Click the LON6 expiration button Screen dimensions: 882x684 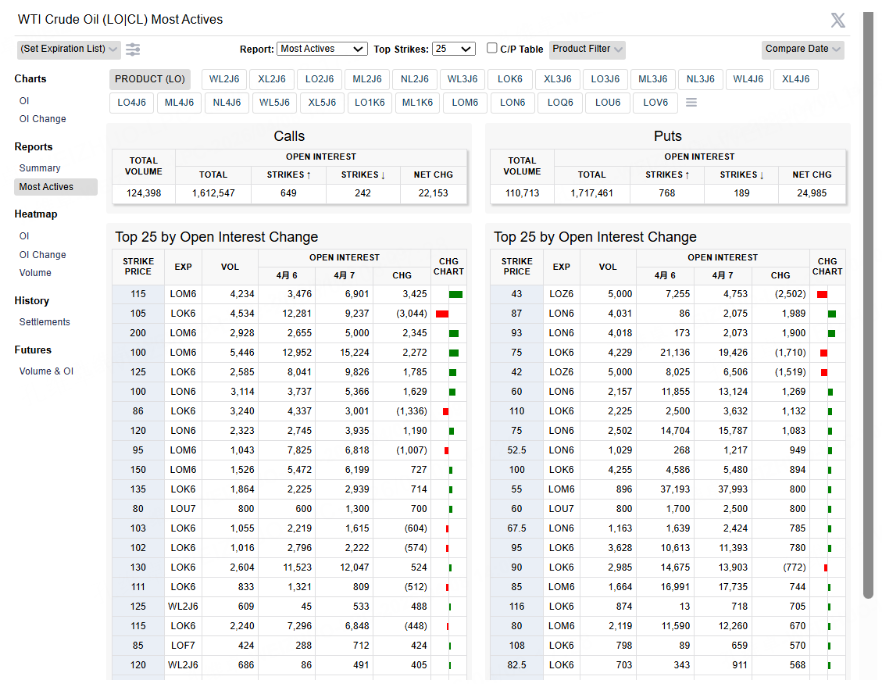(512, 103)
